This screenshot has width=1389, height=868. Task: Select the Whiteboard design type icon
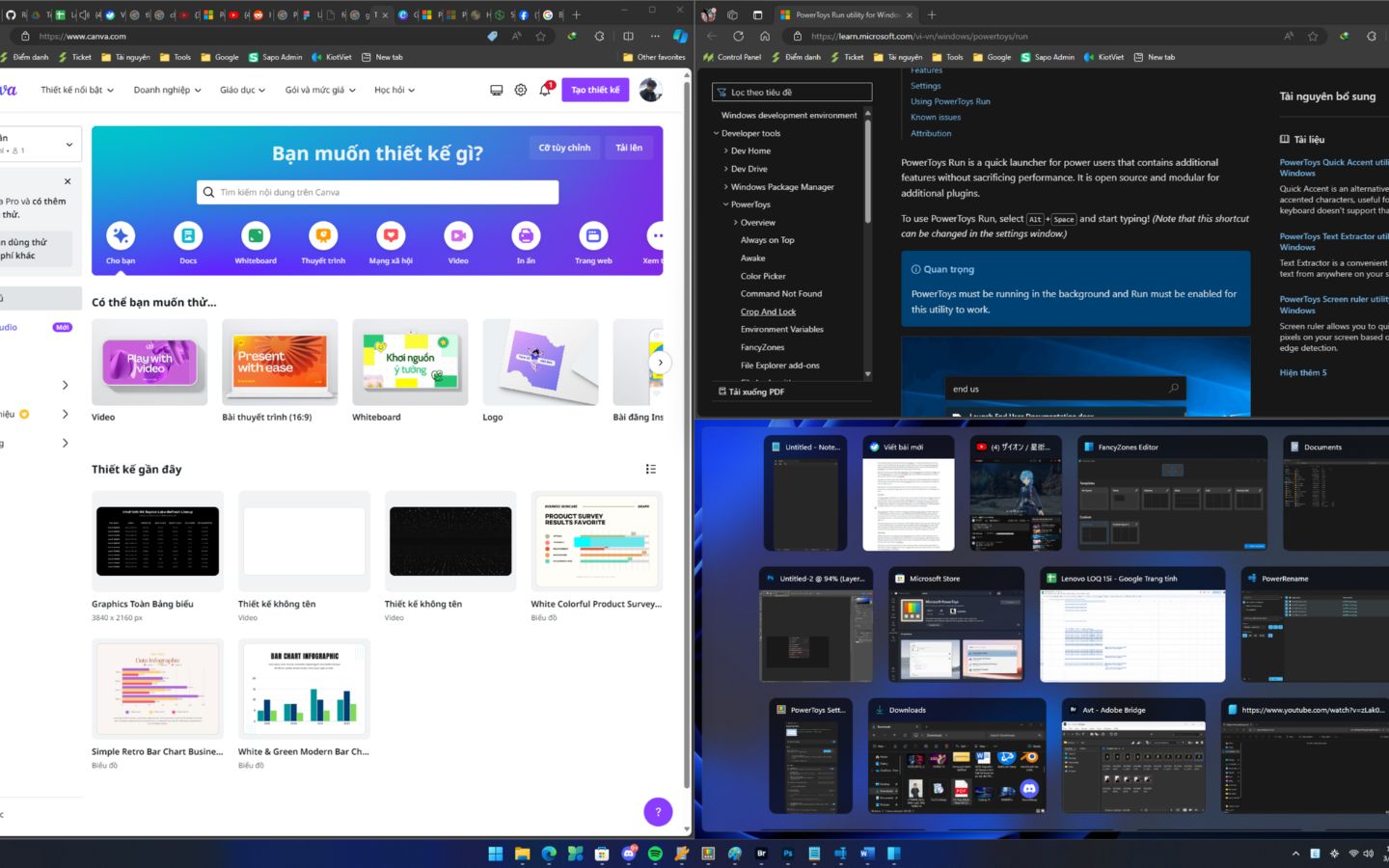(x=256, y=236)
